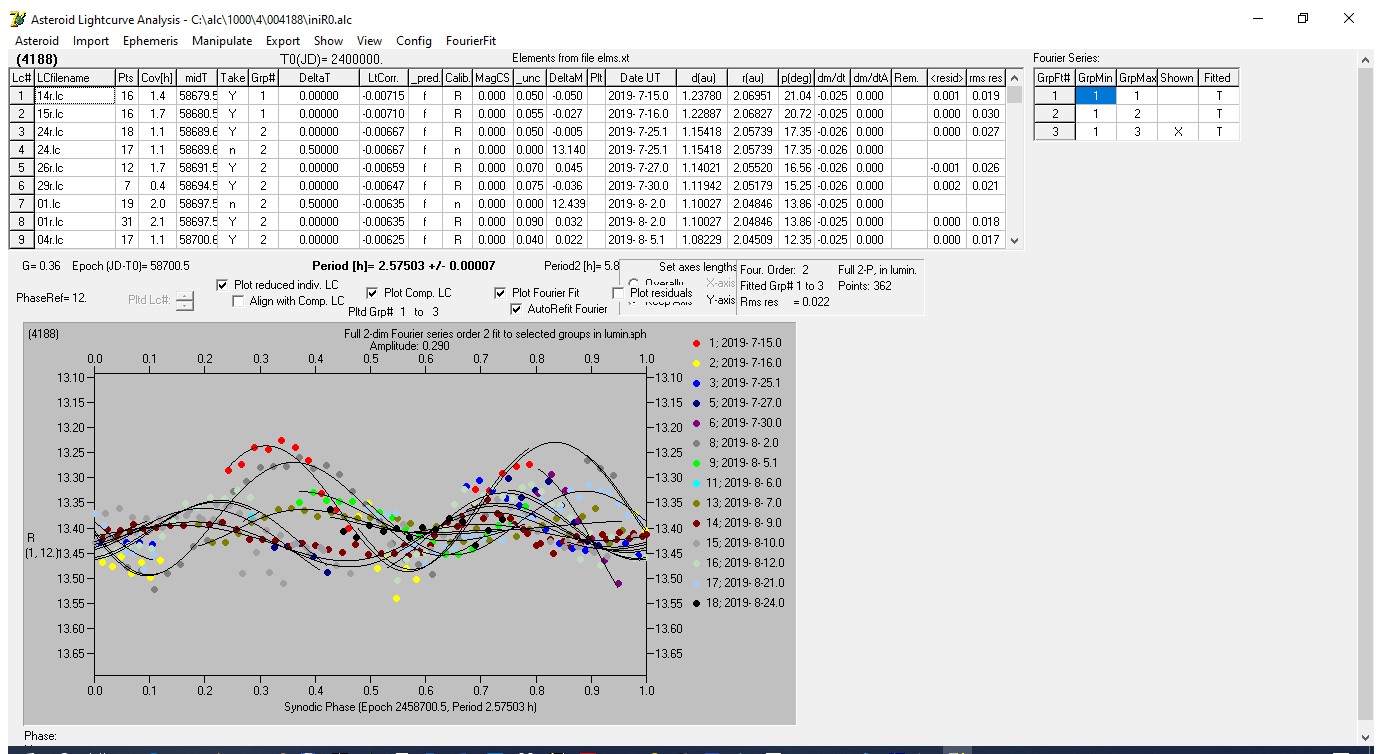Toggle AutoRefit Fourier checkbox
The image size is (1382, 754).
coord(517,309)
